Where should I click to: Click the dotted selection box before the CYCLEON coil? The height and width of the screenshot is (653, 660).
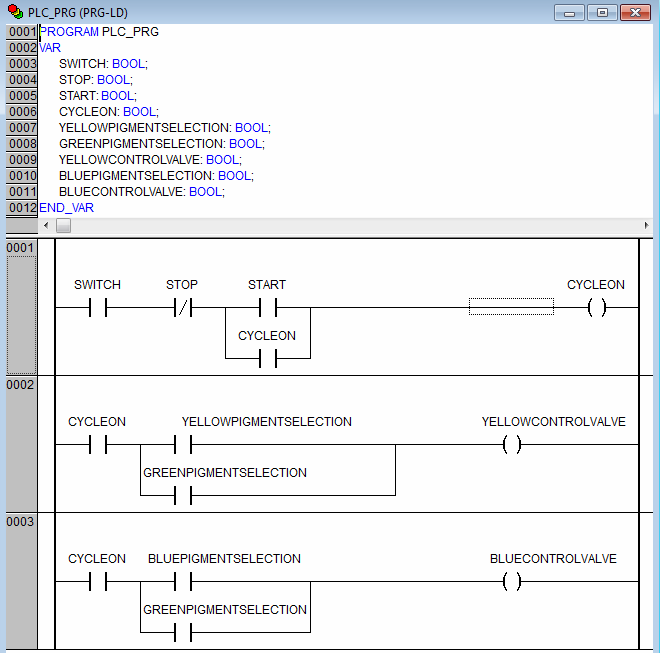(x=511, y=307)
